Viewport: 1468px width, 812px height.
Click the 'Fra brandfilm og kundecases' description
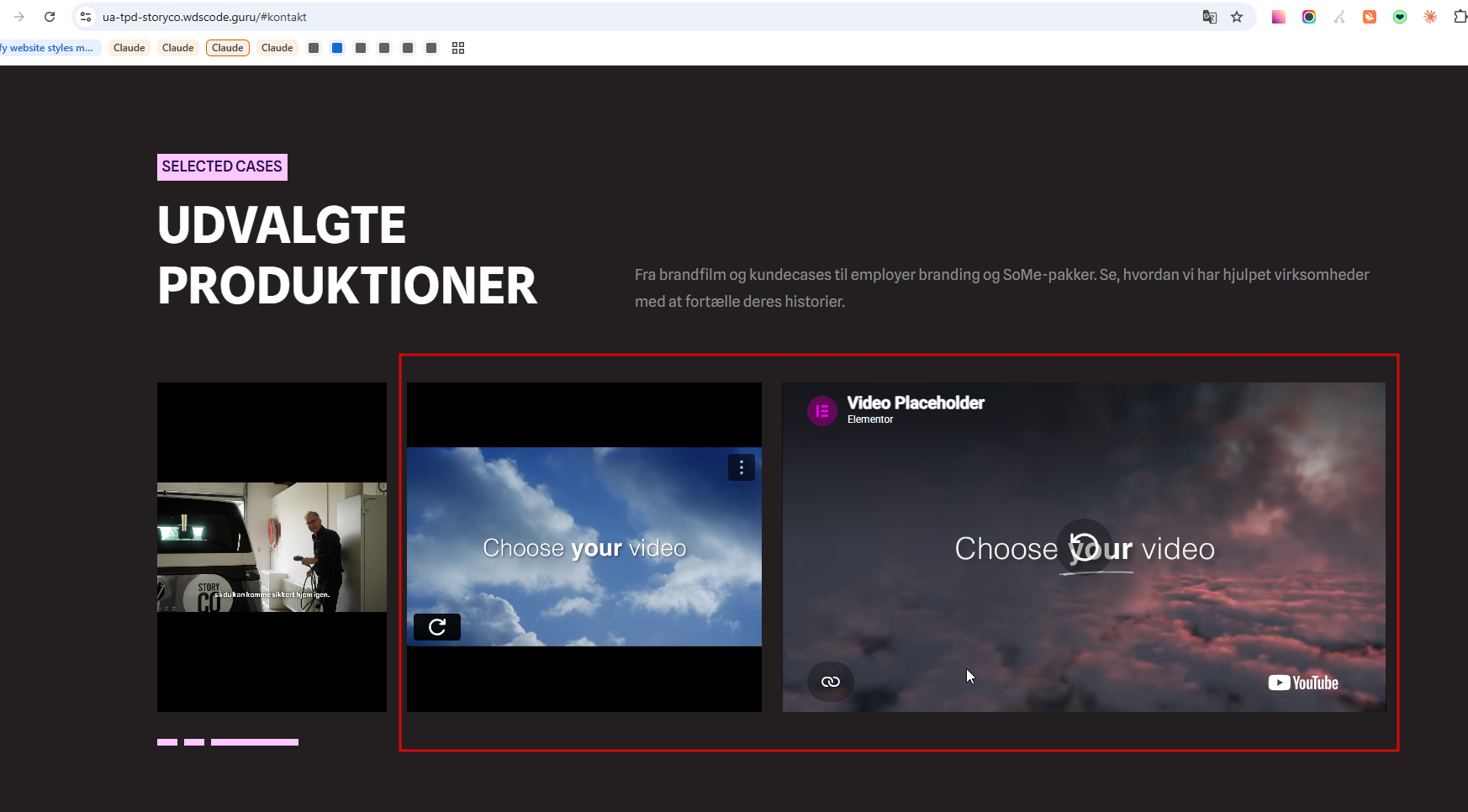tap(1002, 288)
